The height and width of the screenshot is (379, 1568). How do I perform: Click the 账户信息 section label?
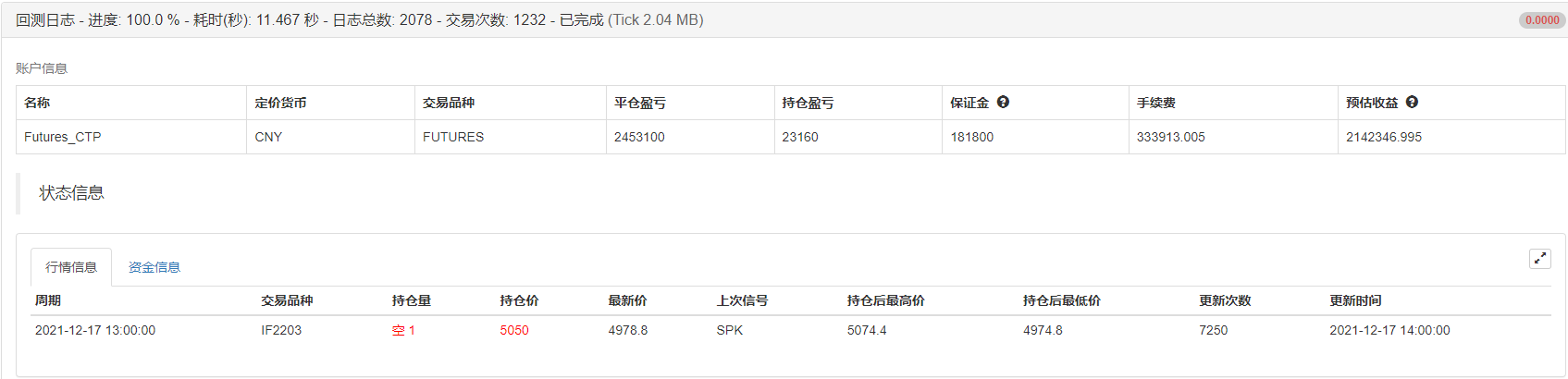42,68
